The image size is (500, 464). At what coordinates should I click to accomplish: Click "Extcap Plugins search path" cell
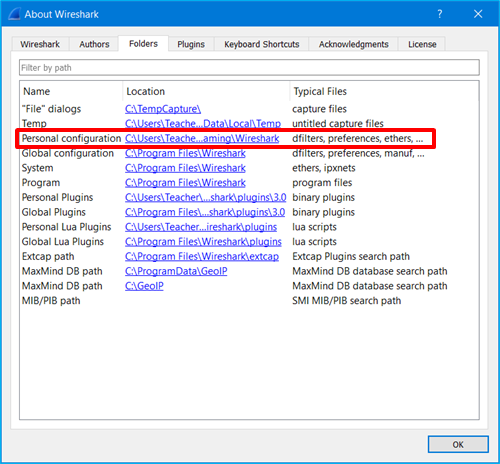[x=351, y=256]
